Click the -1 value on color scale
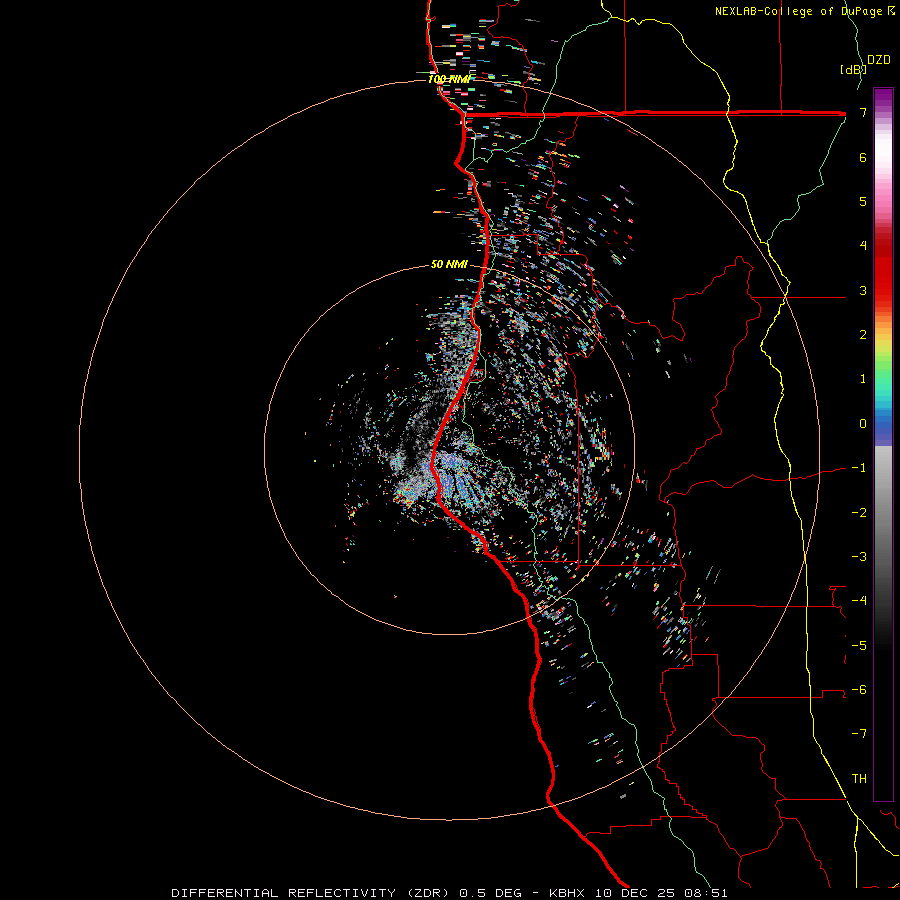Screen dimensions: 900x900 tap(859, 468)
